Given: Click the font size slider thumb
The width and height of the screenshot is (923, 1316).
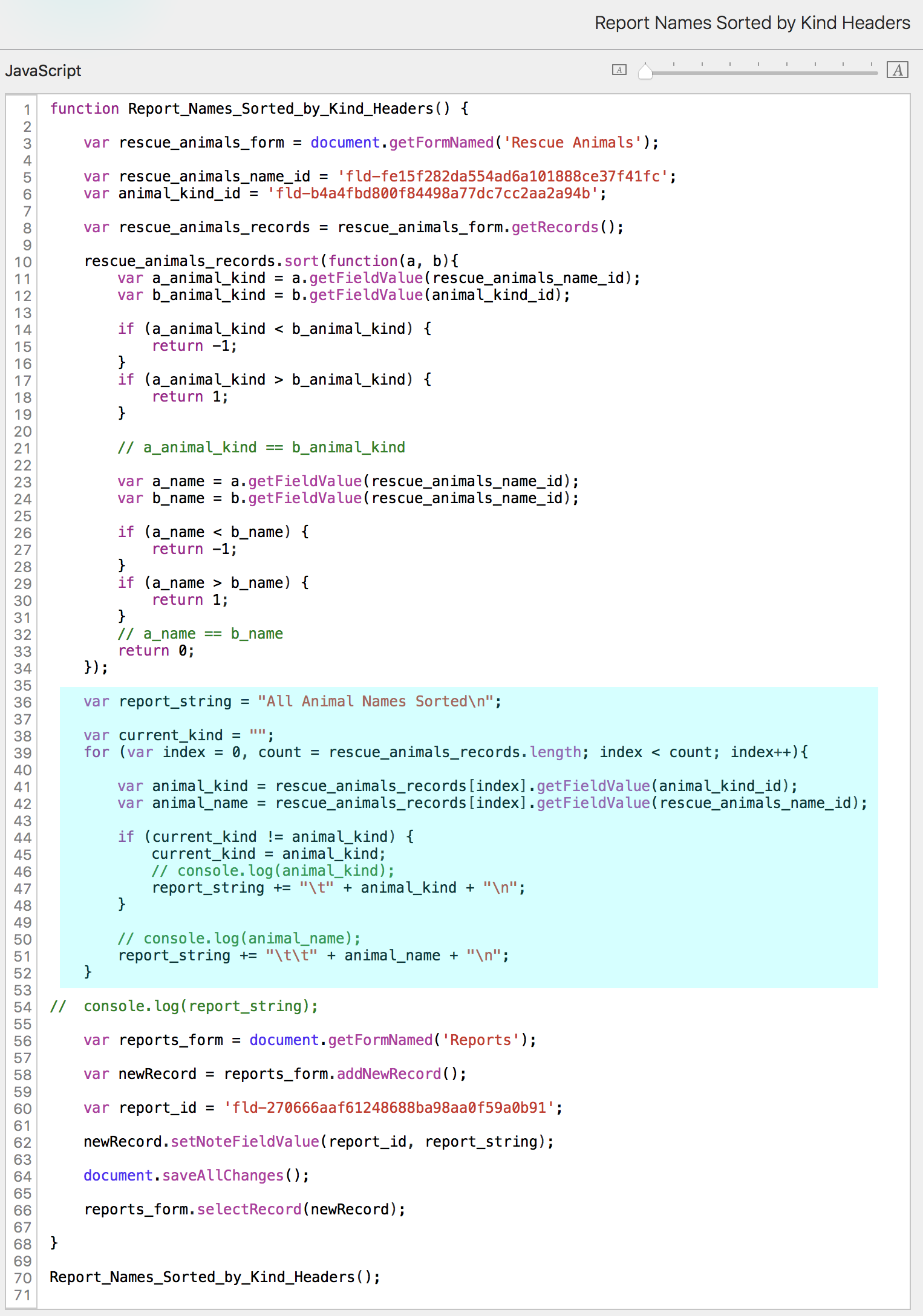Looking at the screenshot, I should 645,71.
